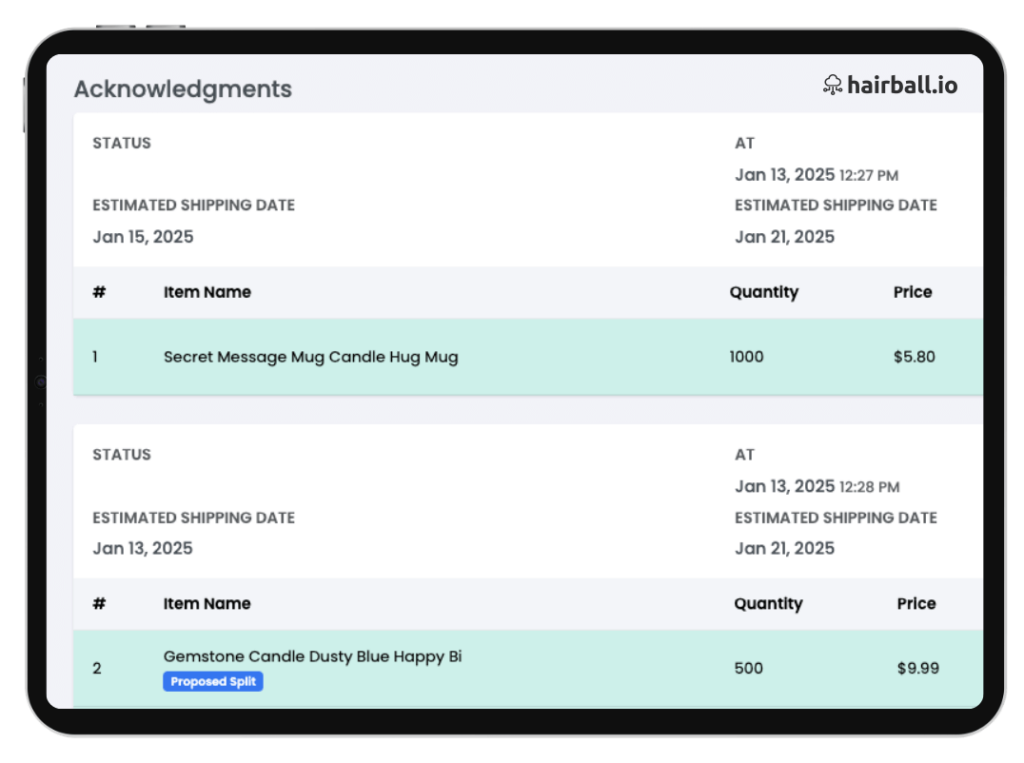
Task: Select the Secret Message Mug Candle row
Action: point(310,357)
